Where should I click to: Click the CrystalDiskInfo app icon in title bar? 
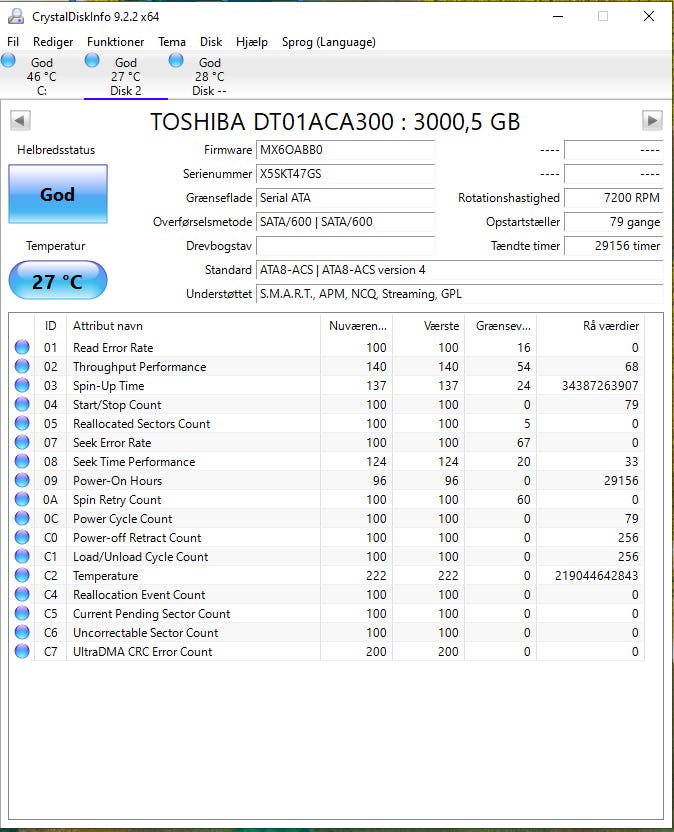click(x=15, y=16)
